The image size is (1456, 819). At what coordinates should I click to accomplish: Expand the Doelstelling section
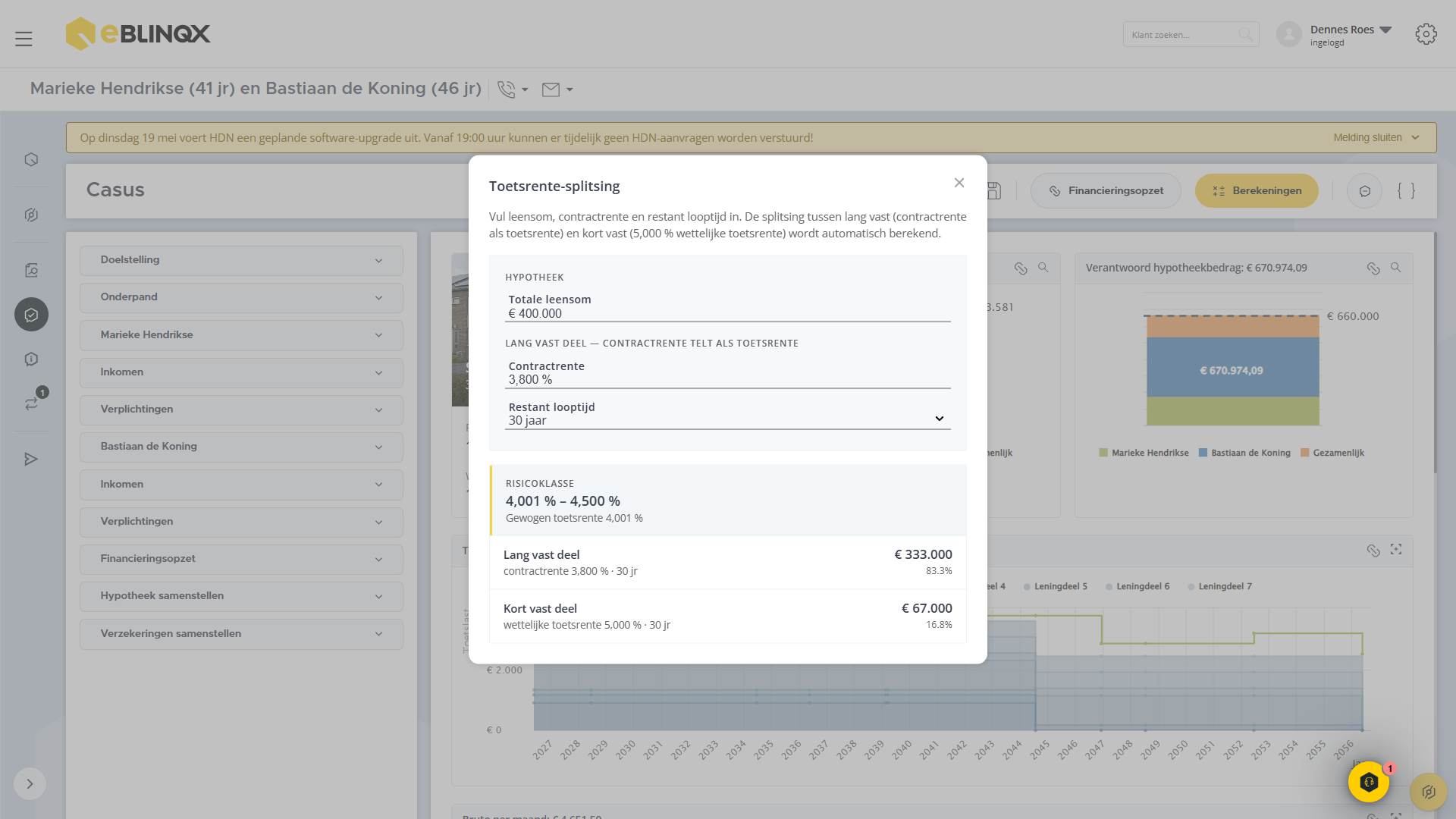[x=241, y=260]
